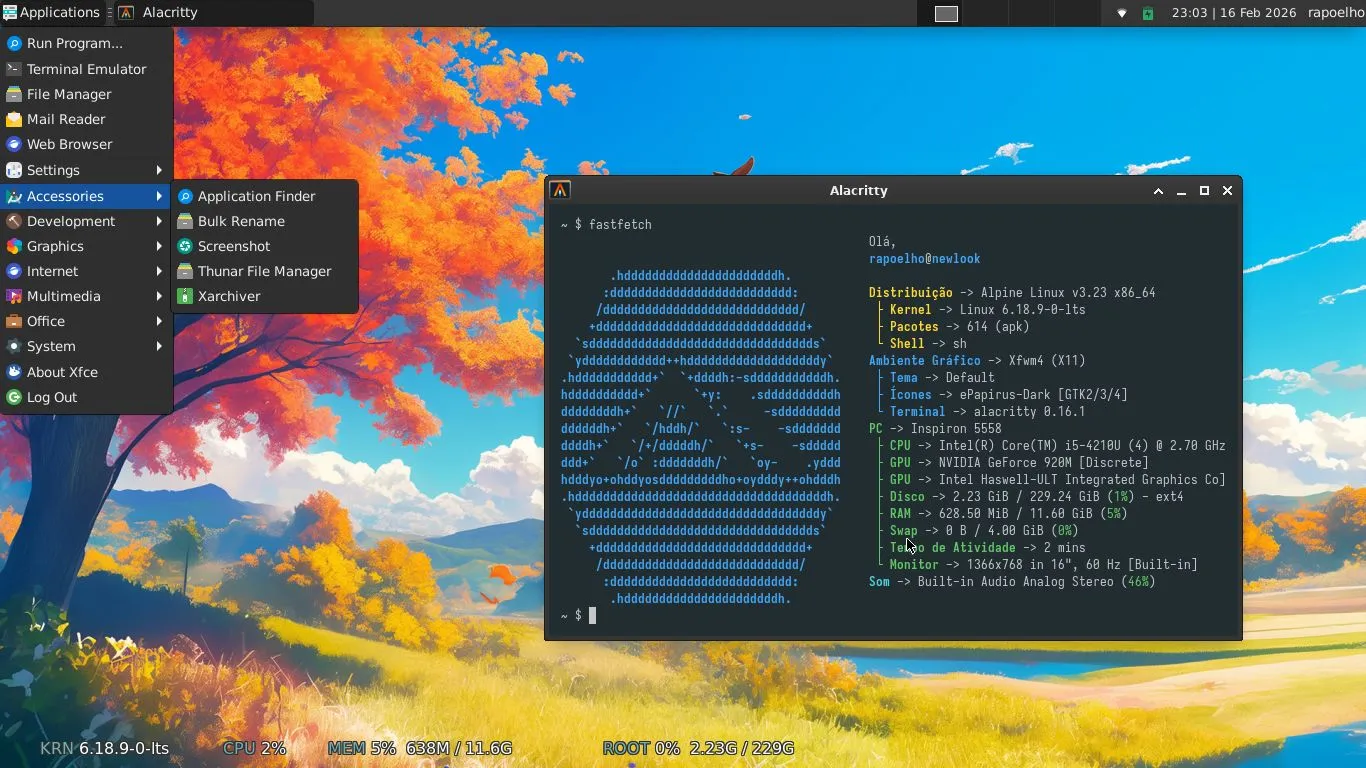Click the "GPU -> Intel Haswell-ULT" line
Image resolution: width=1366 pixels, height=768 pixels.
point(1058,479)
